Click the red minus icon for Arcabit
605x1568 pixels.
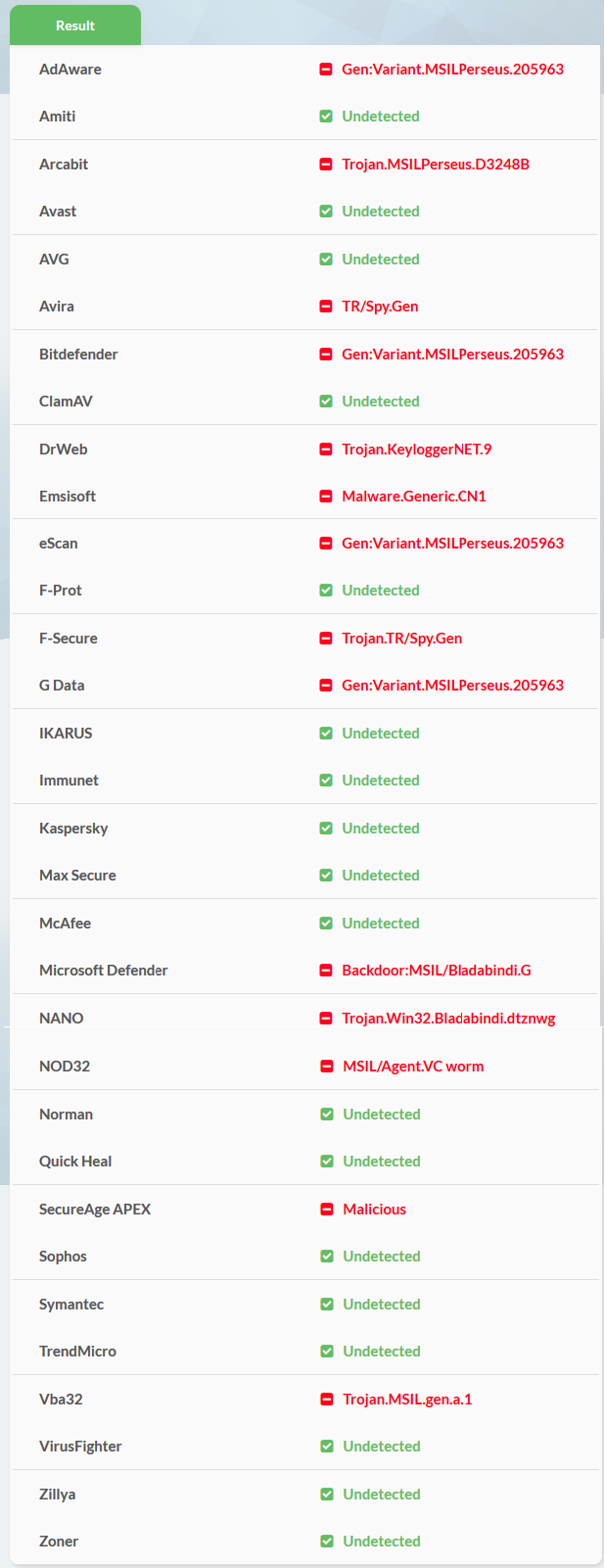pos(326,165)
